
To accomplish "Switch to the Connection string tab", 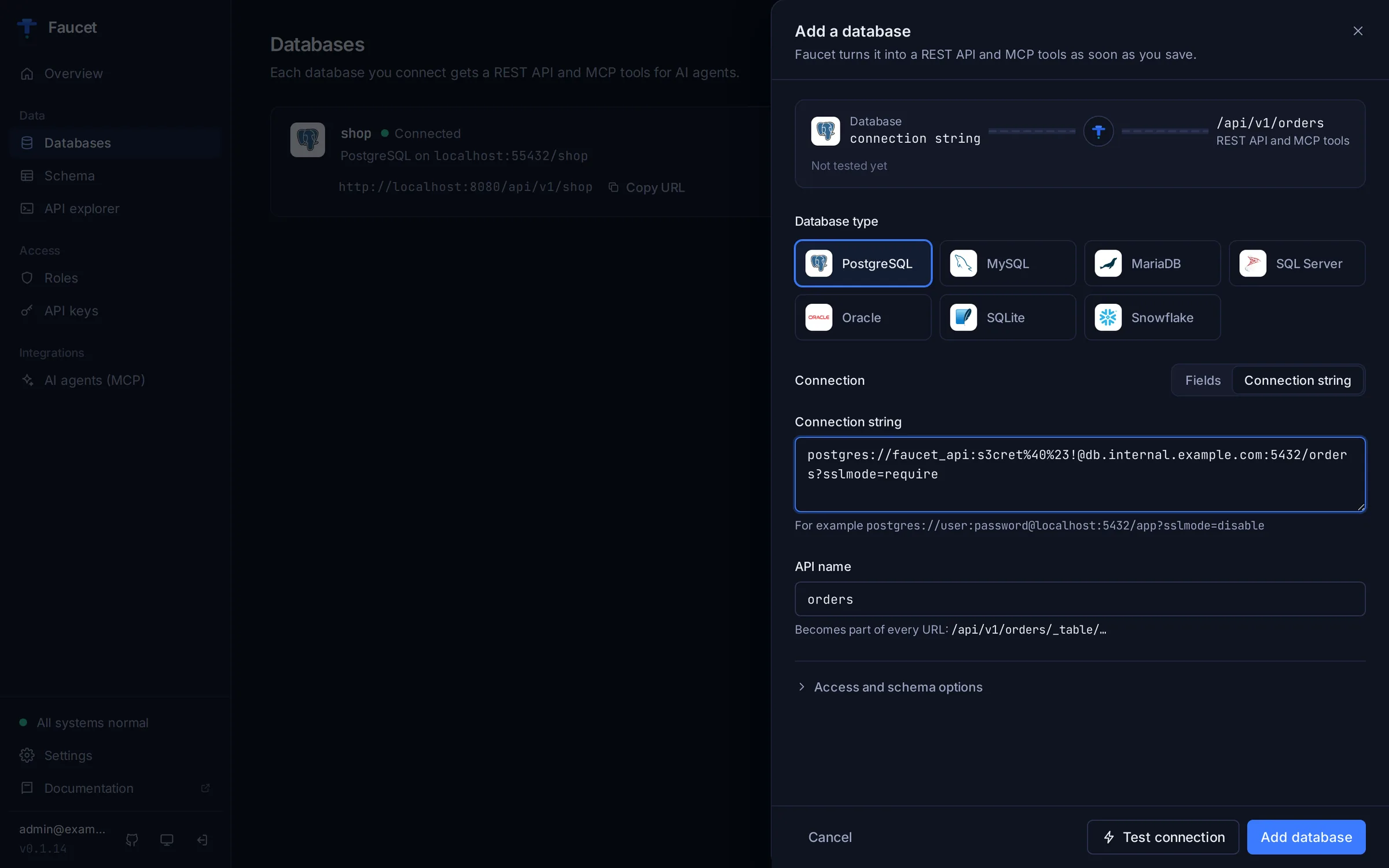I will tap(1298, 380).
